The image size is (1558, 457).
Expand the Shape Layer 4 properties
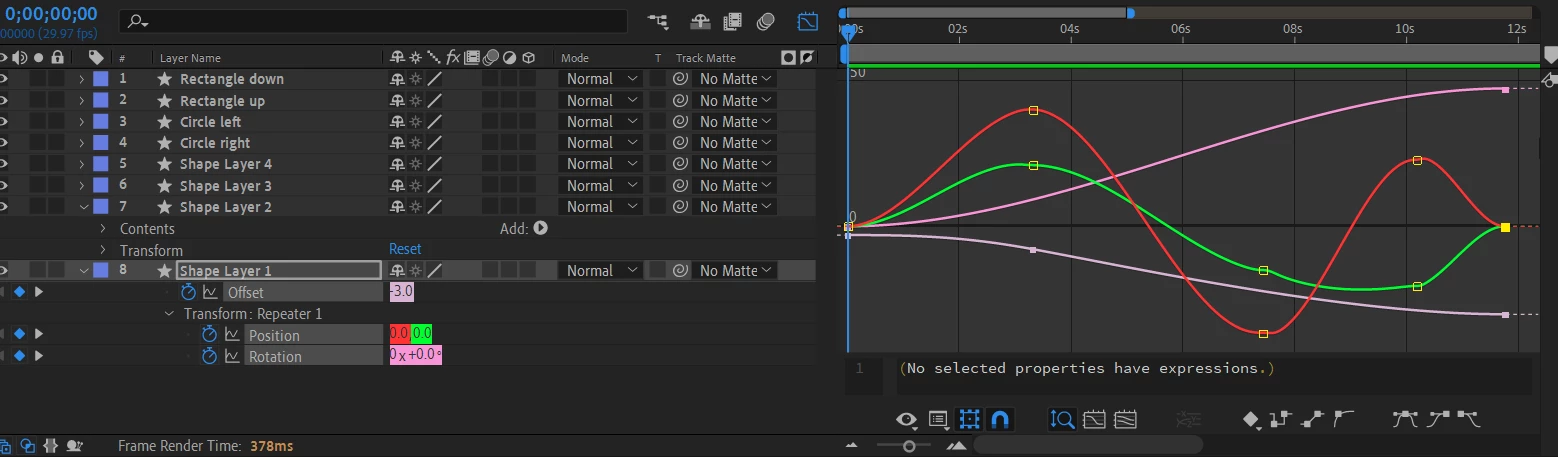pos(81,163)
